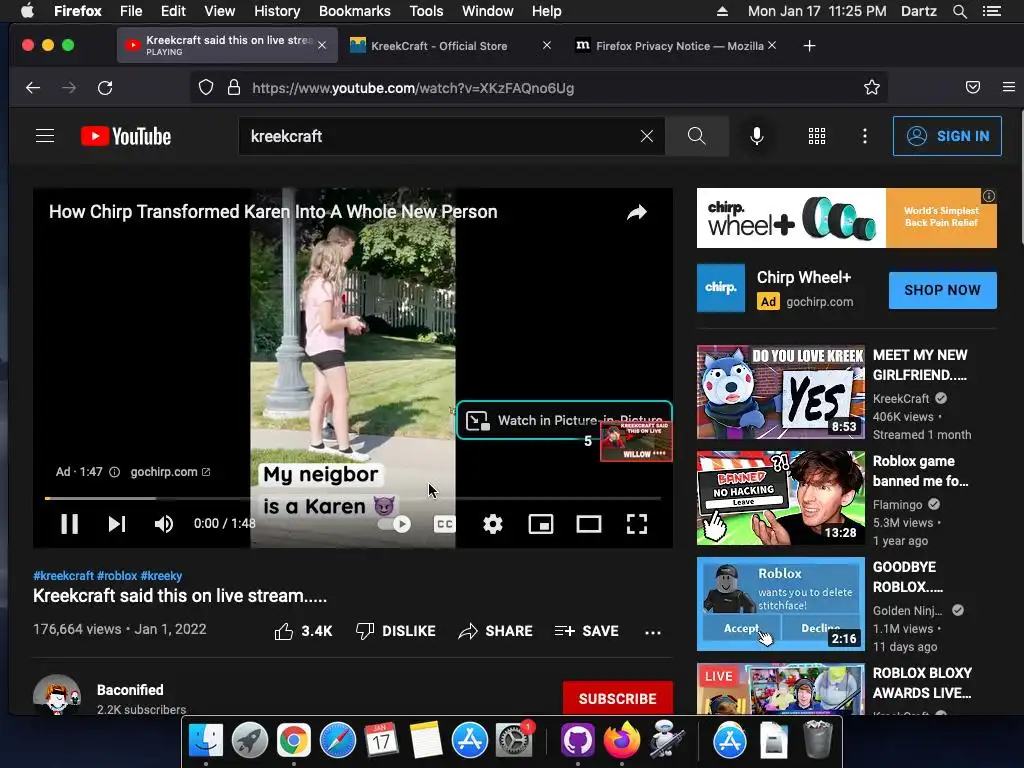Pause the video with the pause button
1024x768 pixels.
(x=69, y=524)
